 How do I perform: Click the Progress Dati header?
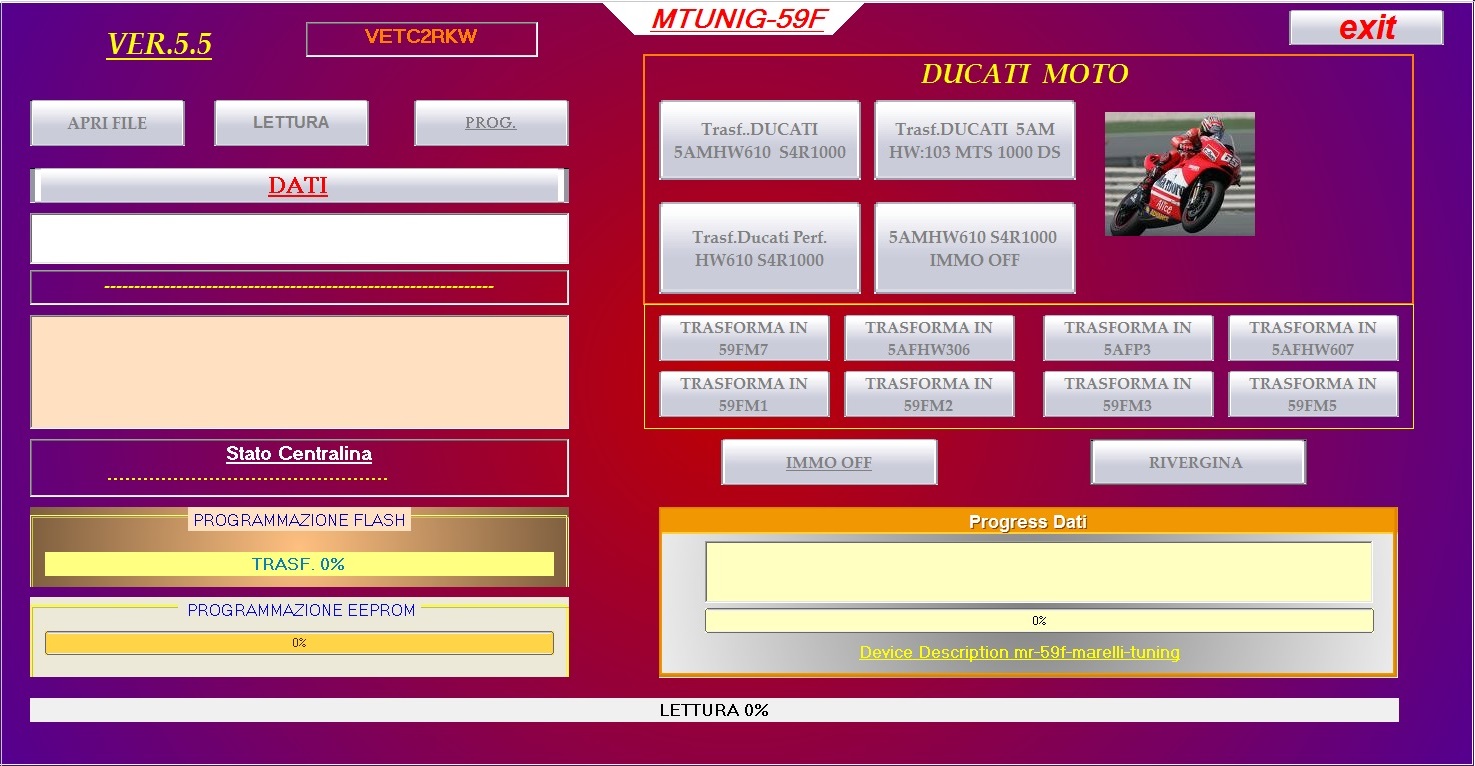tap(1028, 522)
